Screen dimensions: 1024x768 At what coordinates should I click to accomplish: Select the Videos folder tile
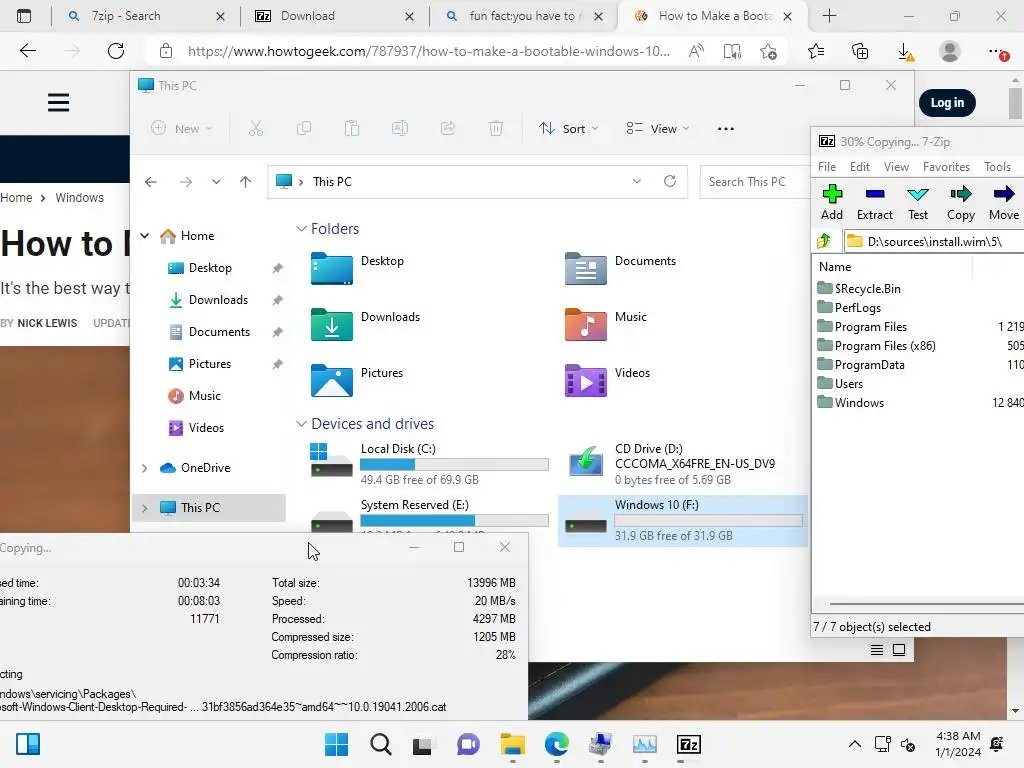coord(607,381)
